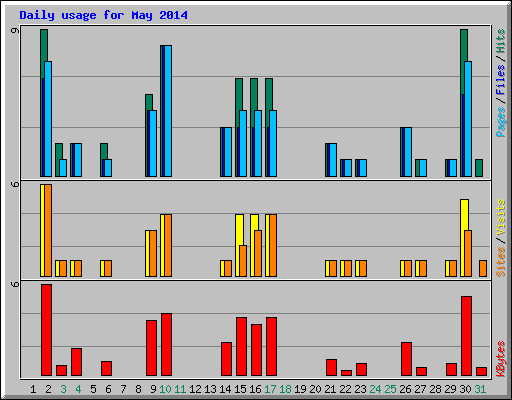Click day label 16 on the axis
512x400 pixels.
[x=255, y=389]
